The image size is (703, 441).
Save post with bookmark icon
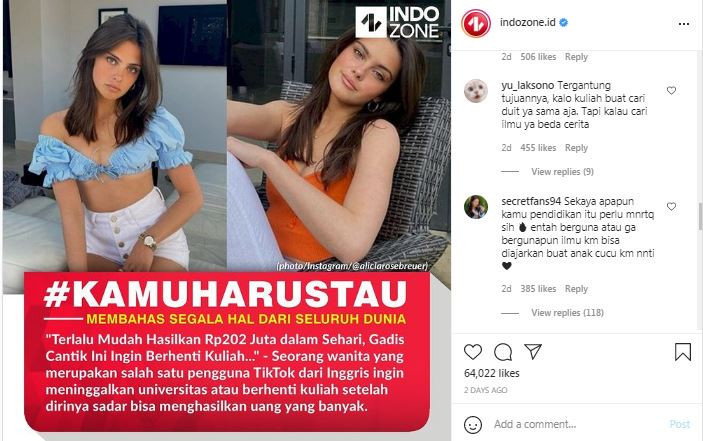[683, 352]
